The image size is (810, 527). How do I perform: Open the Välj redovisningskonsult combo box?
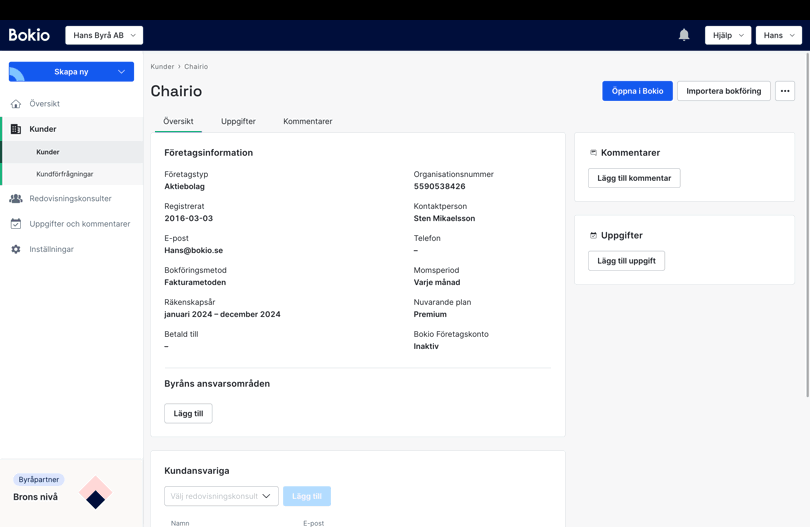(221, 496)
